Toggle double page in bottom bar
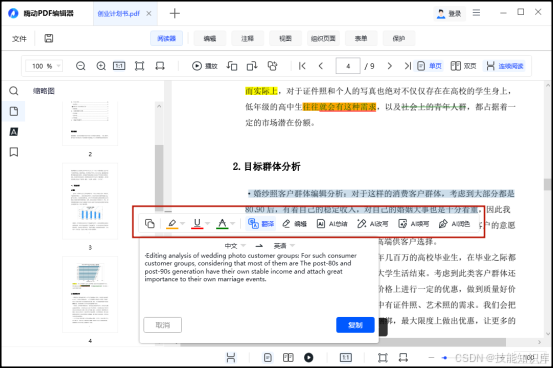This screenshot has width=553, height=369. pyautogui.click(x=288, y=358)
